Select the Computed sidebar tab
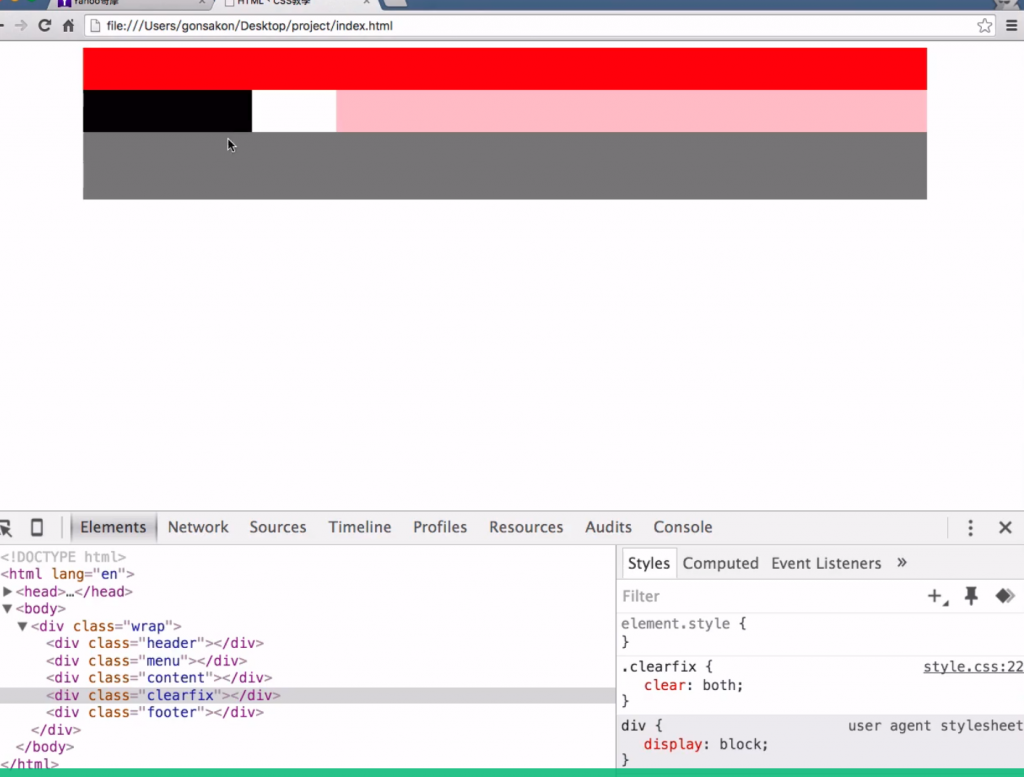This screenshot has height=777, width=1024. tap(720, 563)
